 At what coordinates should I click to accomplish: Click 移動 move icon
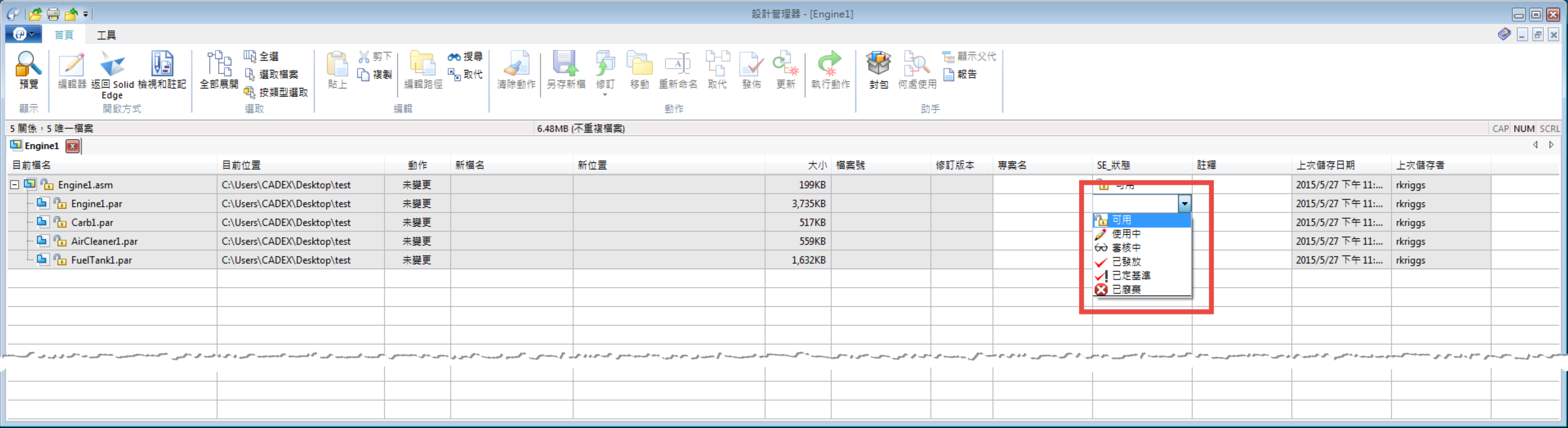coord(639,63)
